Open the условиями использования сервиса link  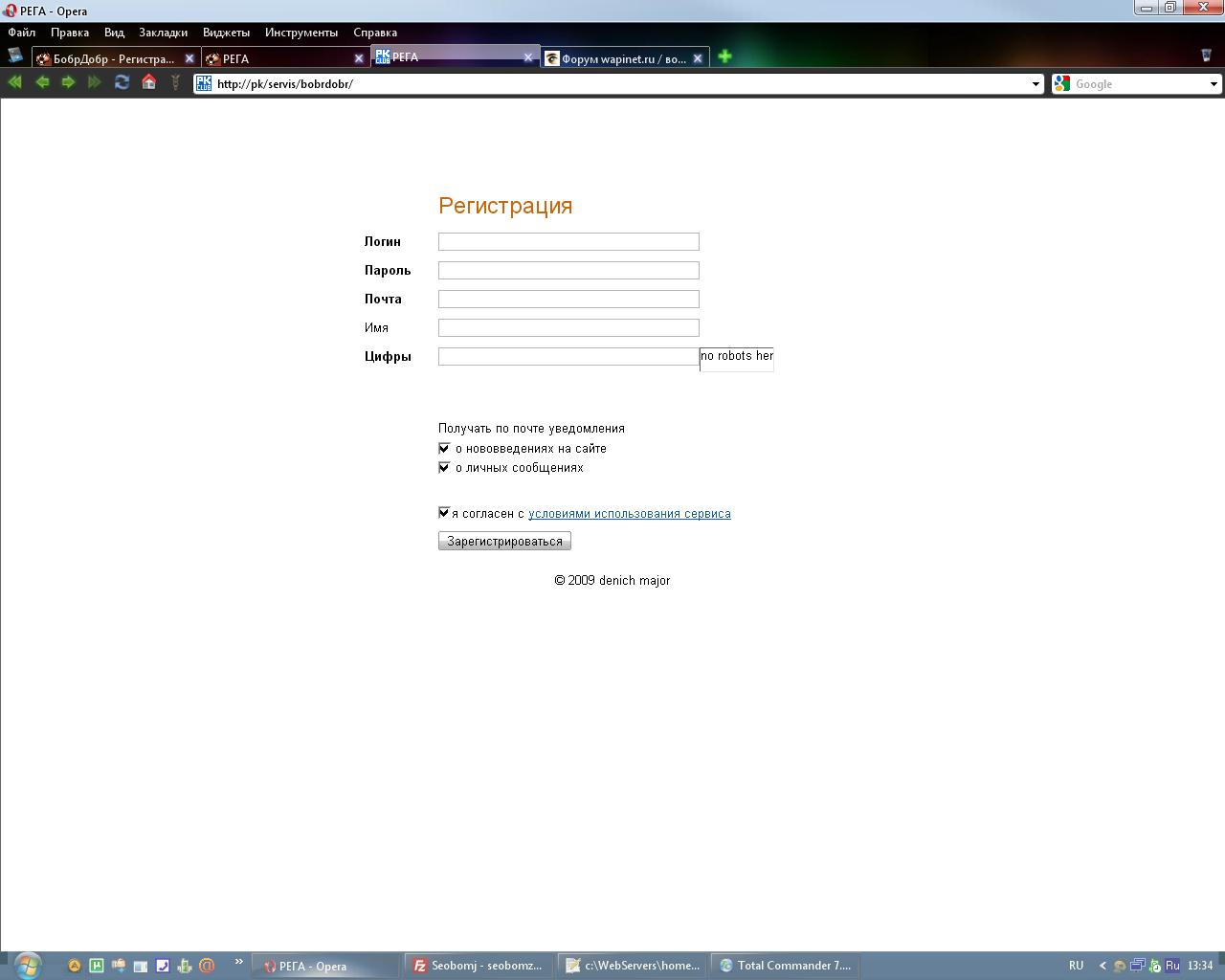pyautogui.click(x=629, y=514)
